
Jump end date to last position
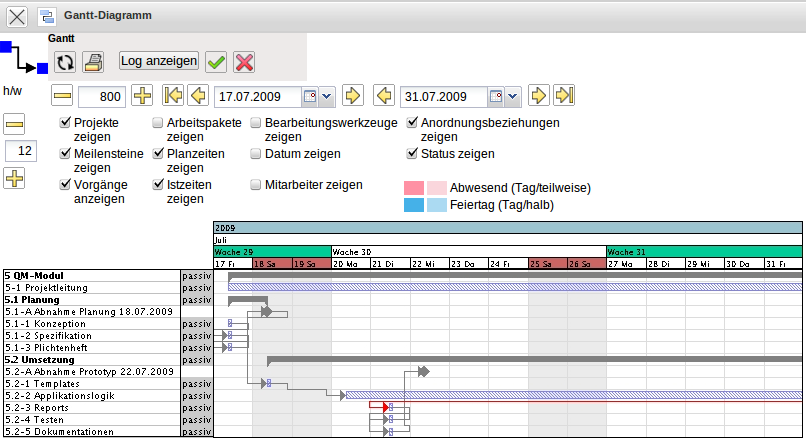click(565, 96)
